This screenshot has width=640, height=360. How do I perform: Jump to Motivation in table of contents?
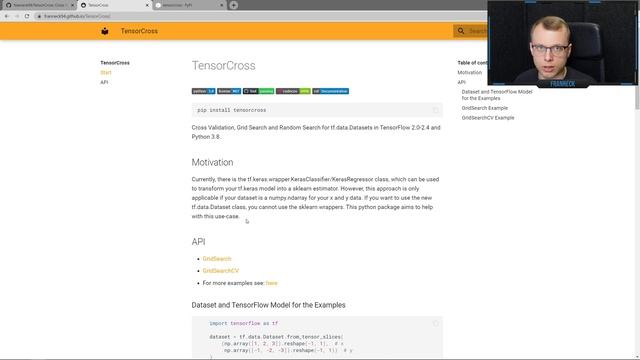click(x=469, y=73)
